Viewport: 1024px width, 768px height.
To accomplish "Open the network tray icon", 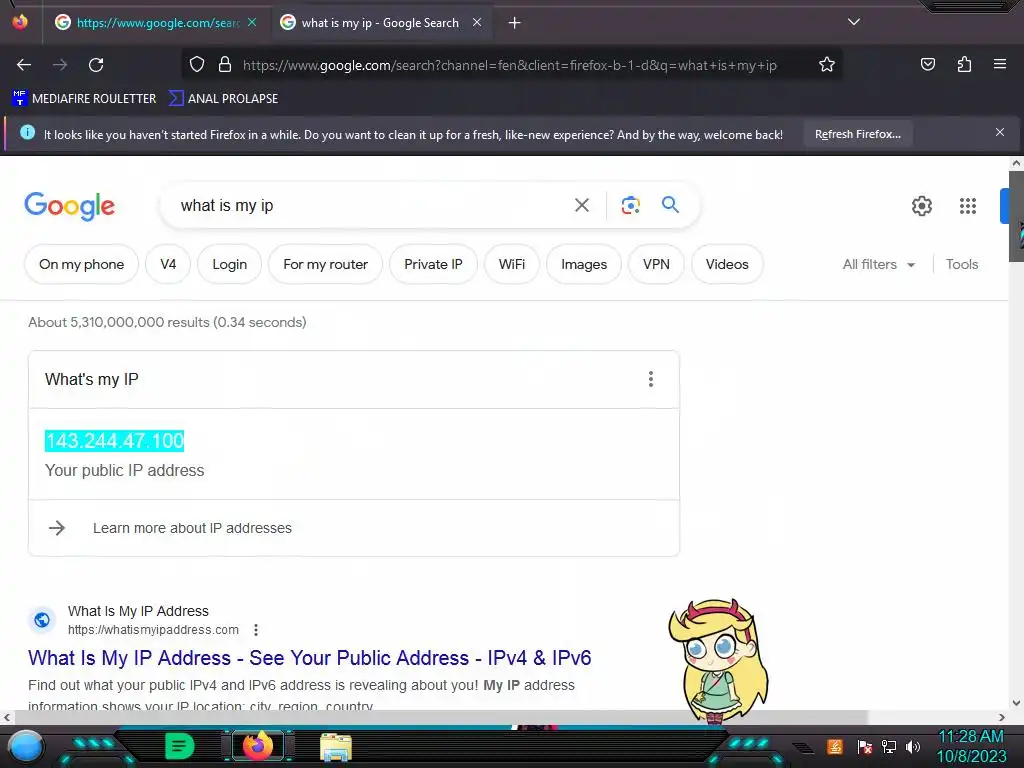I will point(888,747).
